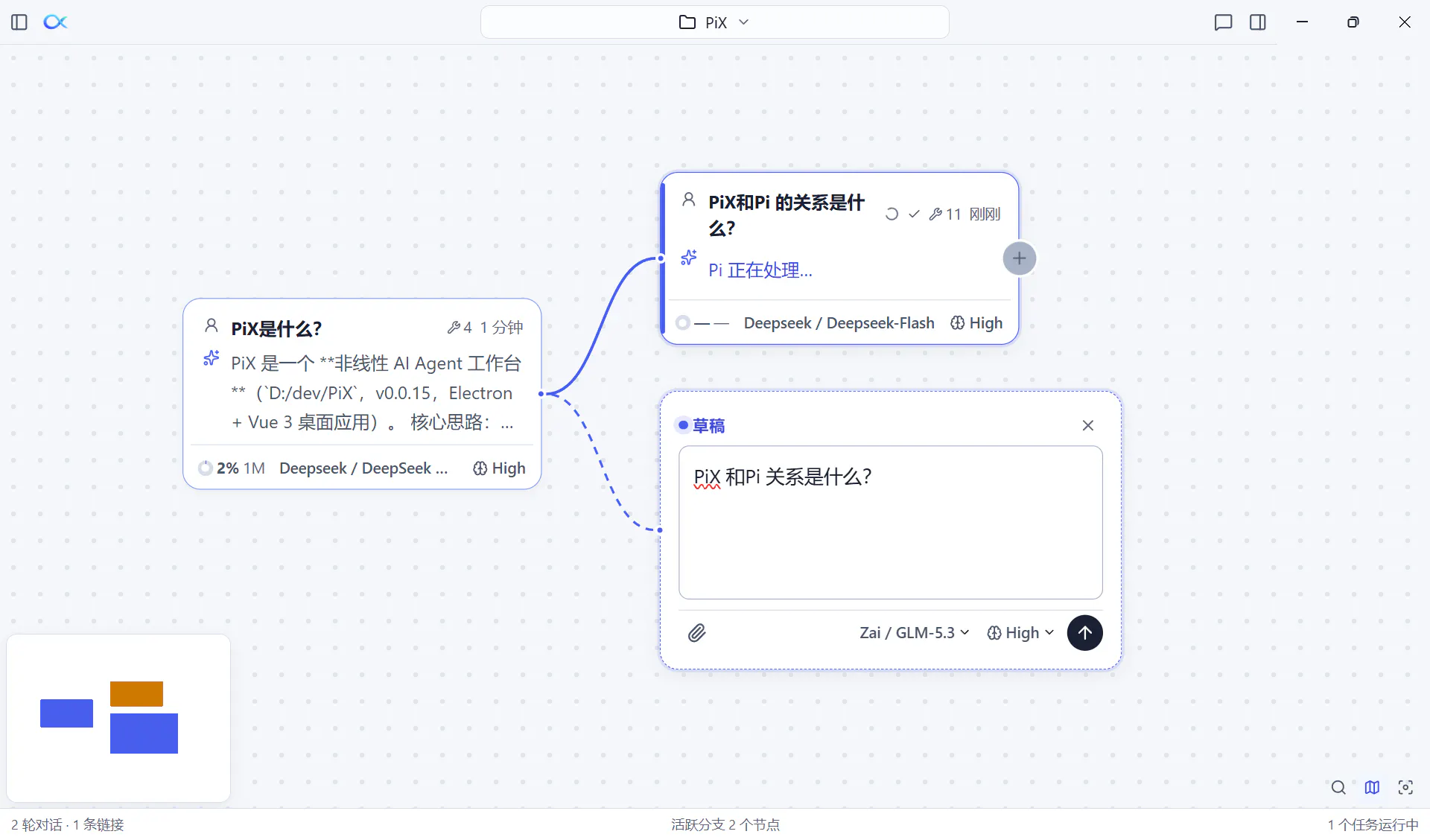The width and height of the screenshot is (1430, 840).
Task: Click 'Deepseek / DeepSeek ...' model label
Action: (363, 468)
